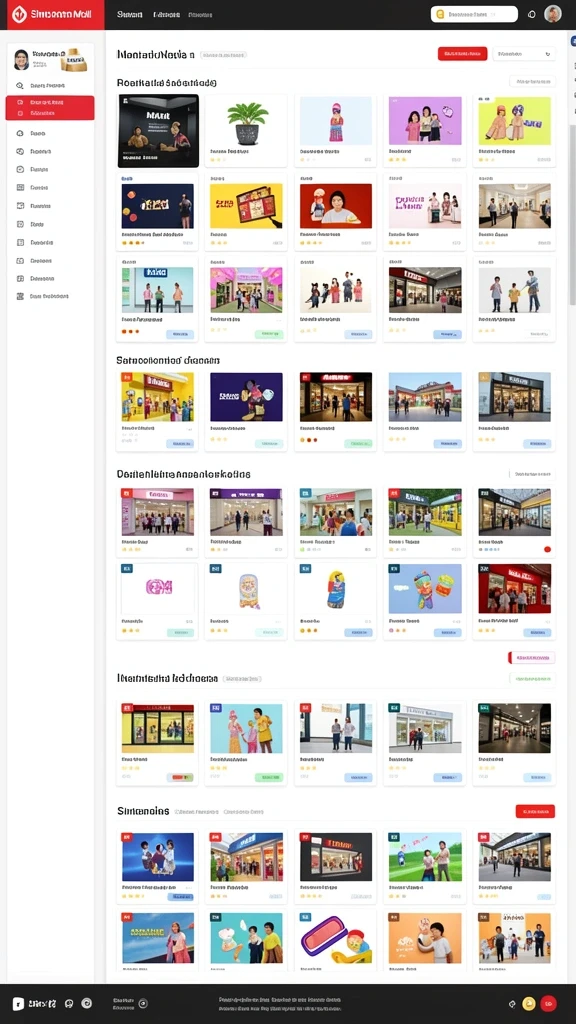Image resolution: width=576 pixels, height=1024 pixels.
Task: Click the yellow icon inside header search box
Action: point(440,14)
